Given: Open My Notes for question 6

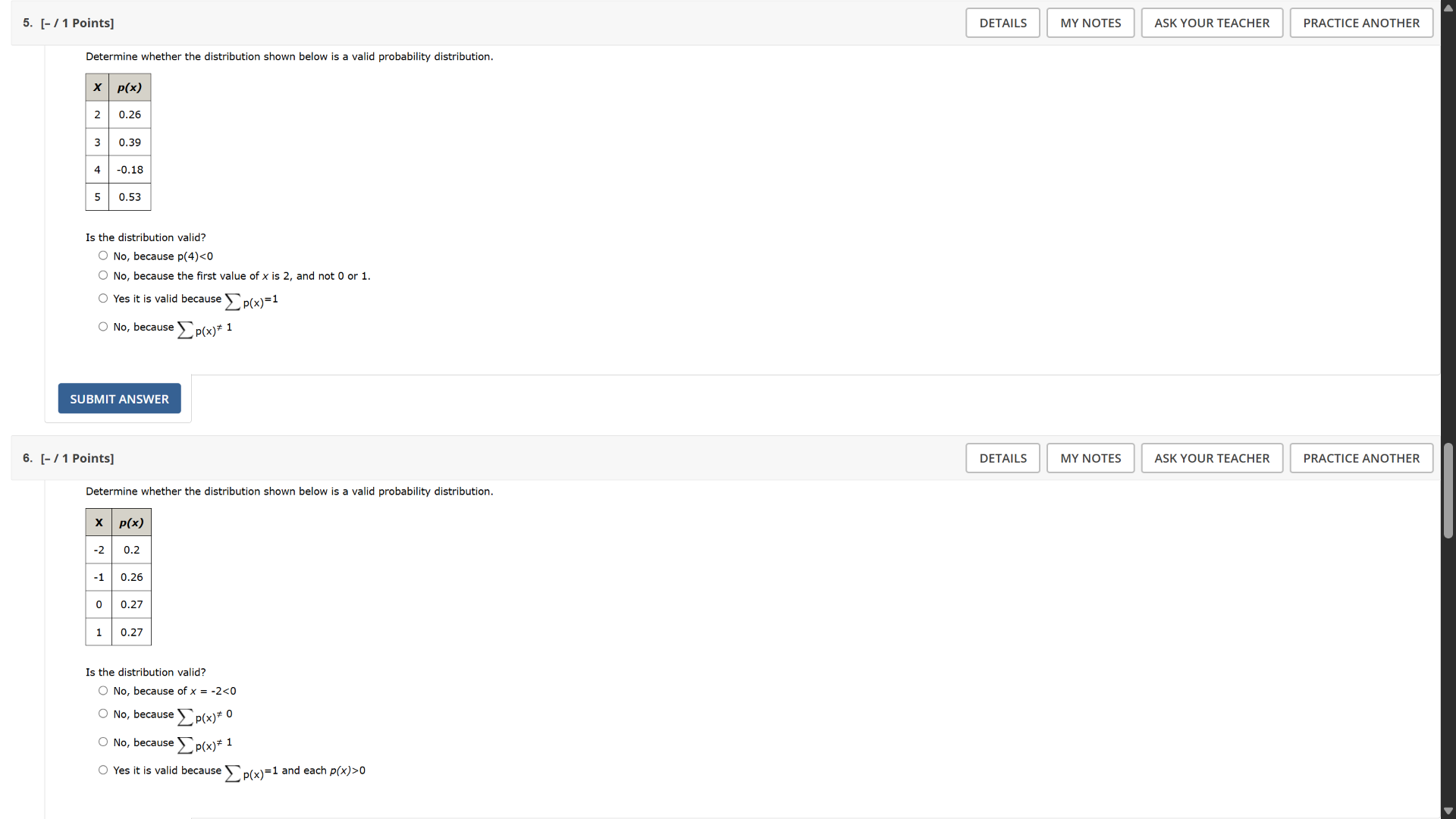Looking at the screenshot, I should pyautogui.click(x=1090, y=458).
